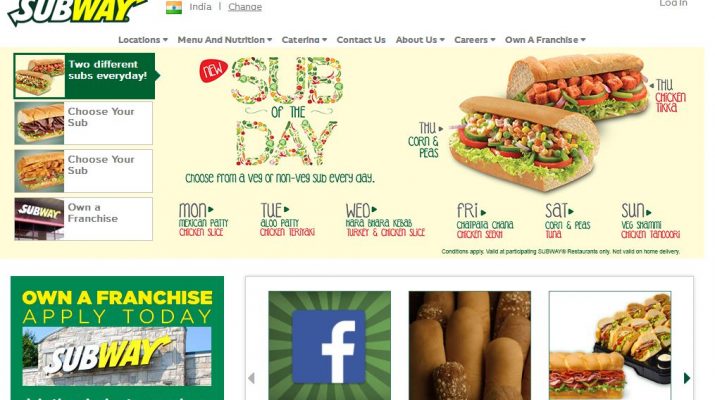Click carousel previous arrow

[x=251, y=378]
